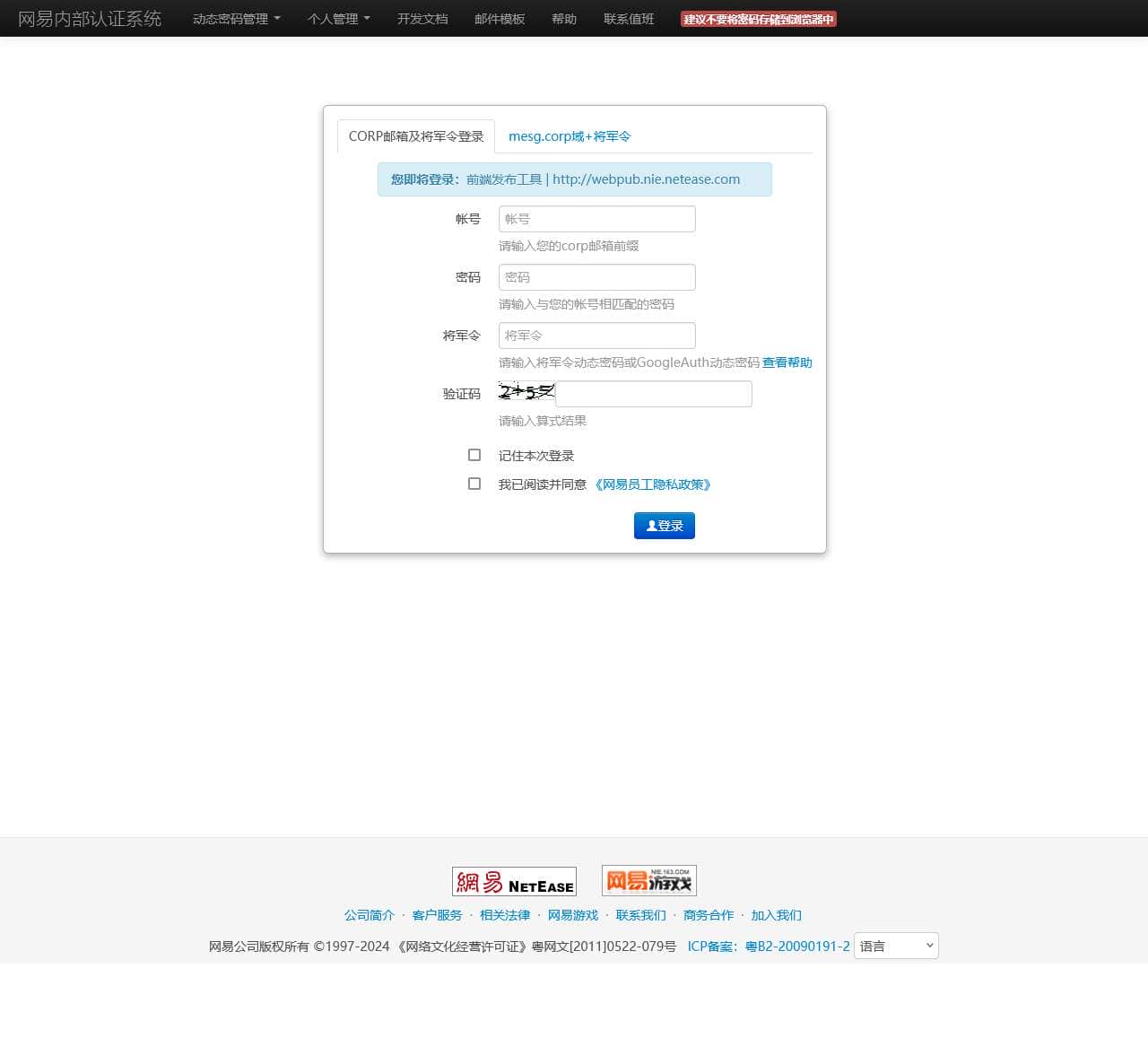Click the 网易游戏 logo image in footer
Screen dimensions: 1148x1047
pyautogui.click(x=649, y=880)
